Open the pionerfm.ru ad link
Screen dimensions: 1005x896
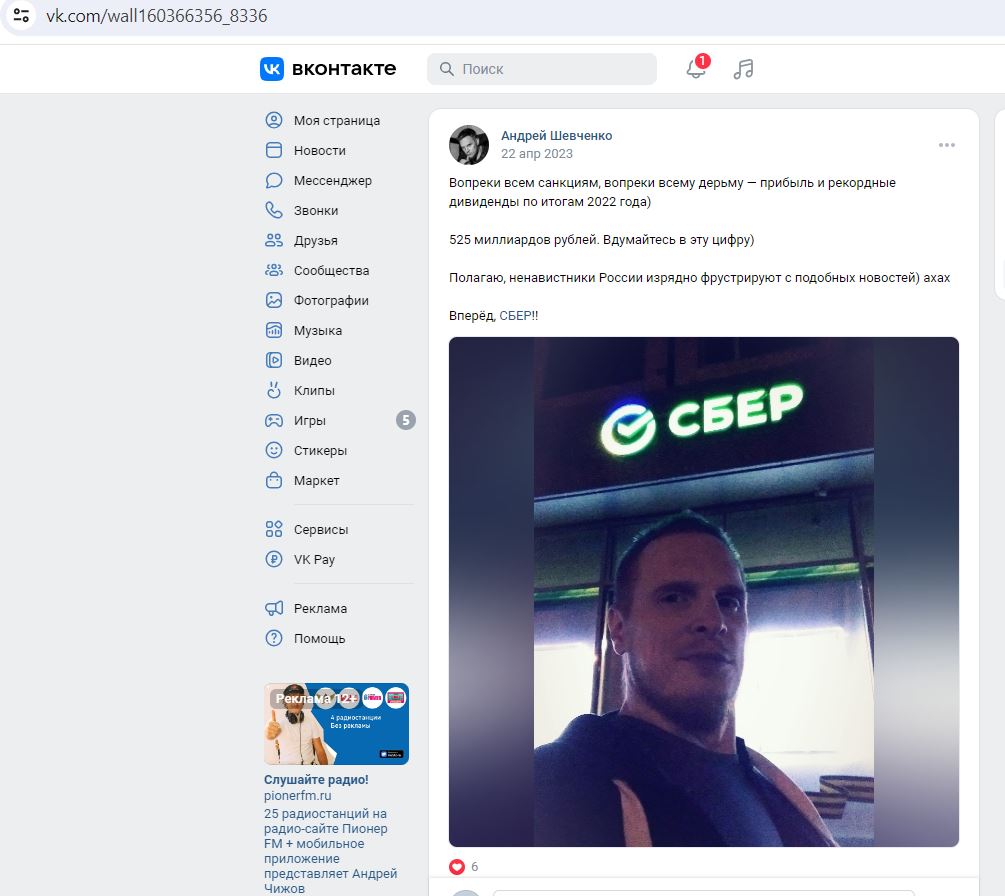[297, 795]
